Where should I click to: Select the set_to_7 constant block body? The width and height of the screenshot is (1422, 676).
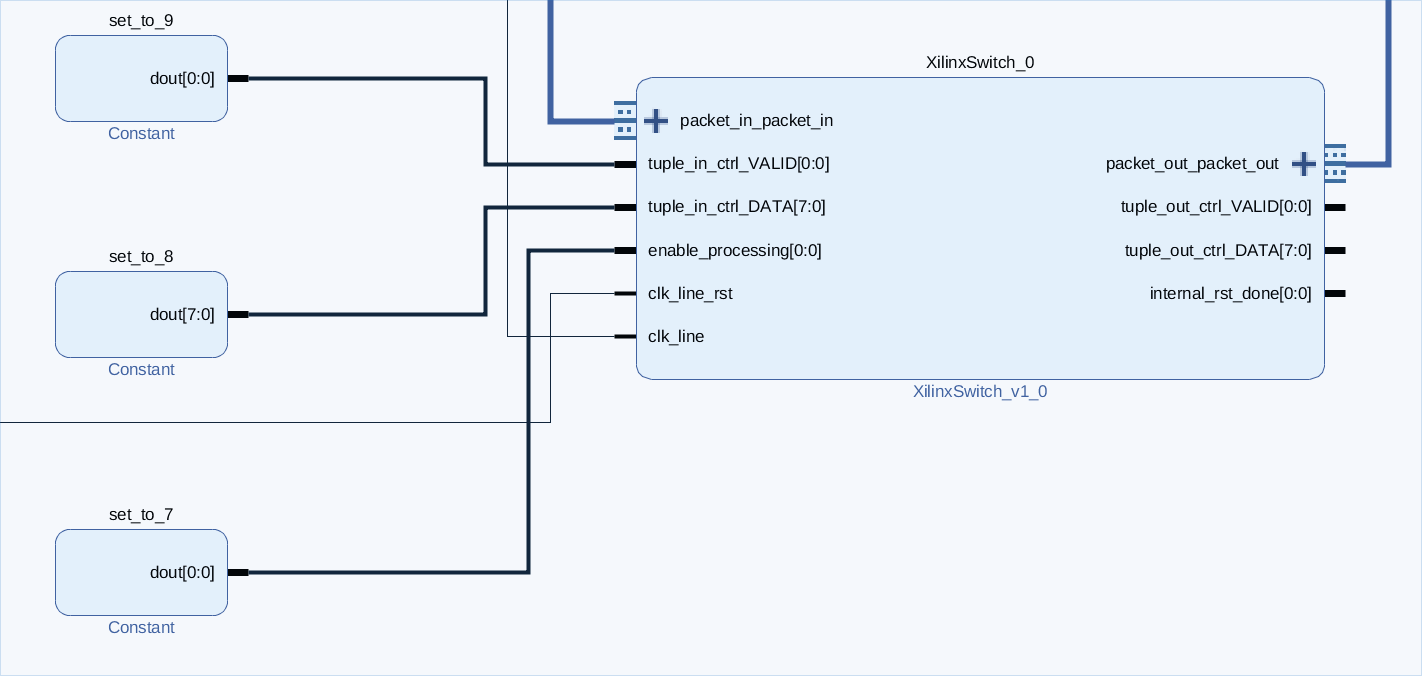coord(141,572)
